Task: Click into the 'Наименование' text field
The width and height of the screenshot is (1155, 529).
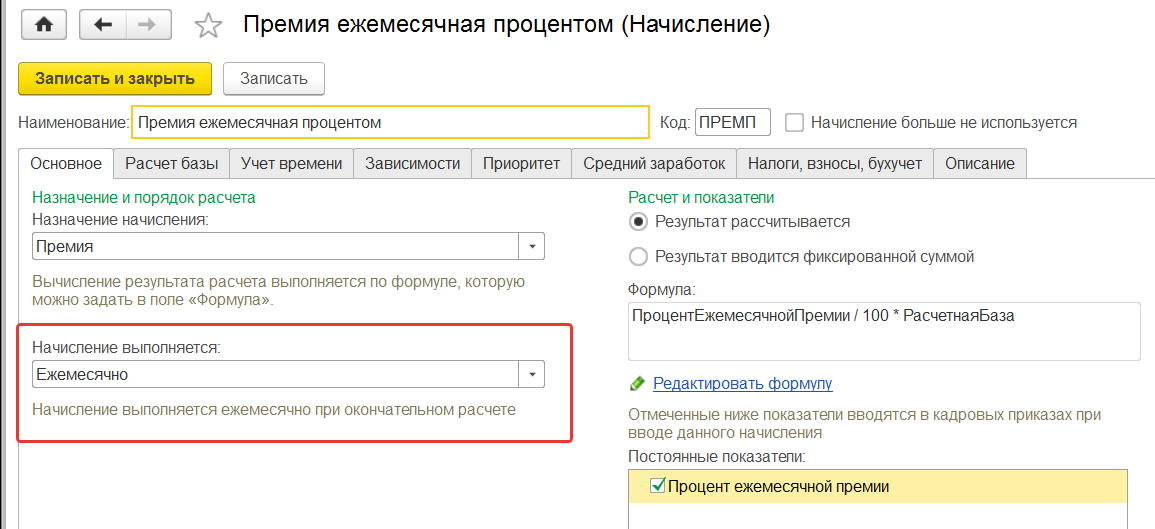Action: 390,123
